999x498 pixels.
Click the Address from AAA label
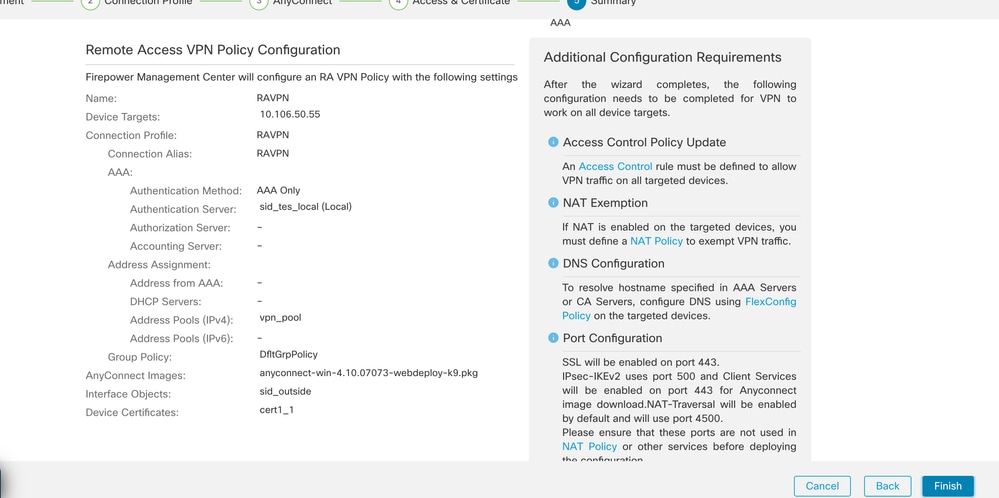click(176, 283)
